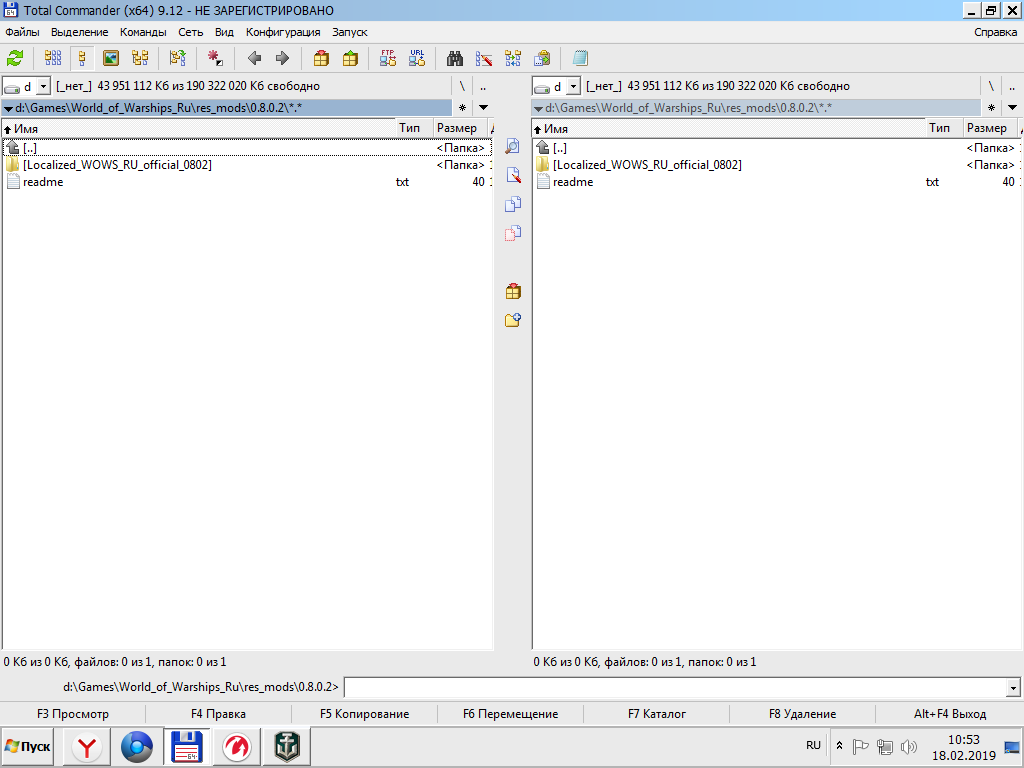1024x768 pixels.
Task: Click the green Refresh icon in toolbar
Action: click(15, 59)
